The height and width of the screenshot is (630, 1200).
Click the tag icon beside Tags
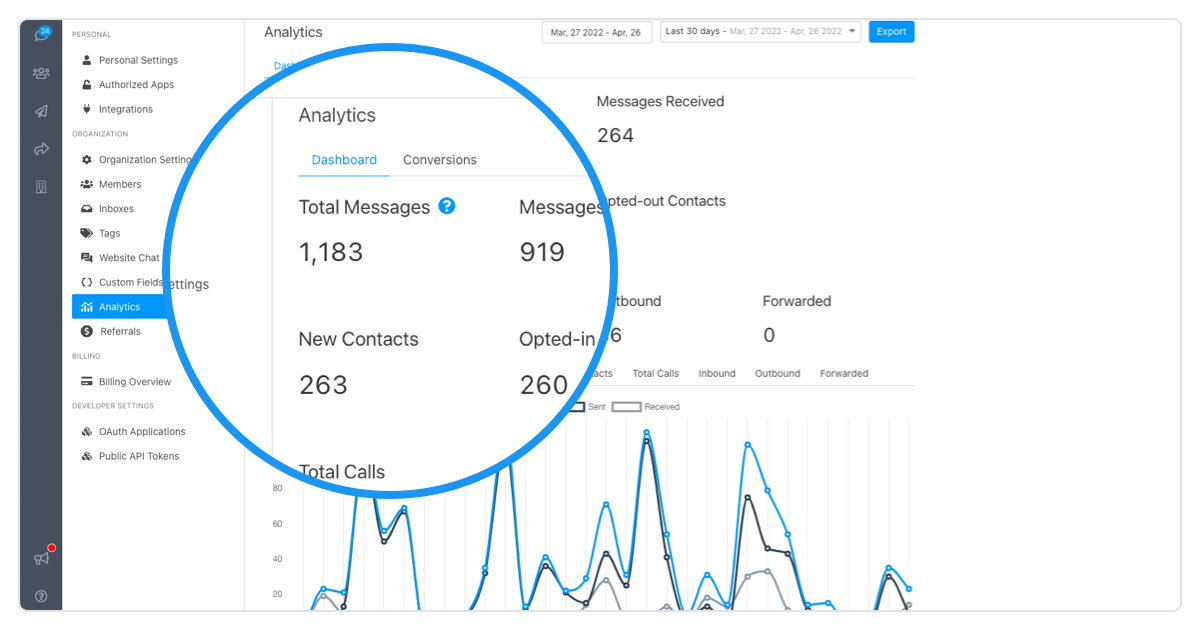(x=87, y=233)
